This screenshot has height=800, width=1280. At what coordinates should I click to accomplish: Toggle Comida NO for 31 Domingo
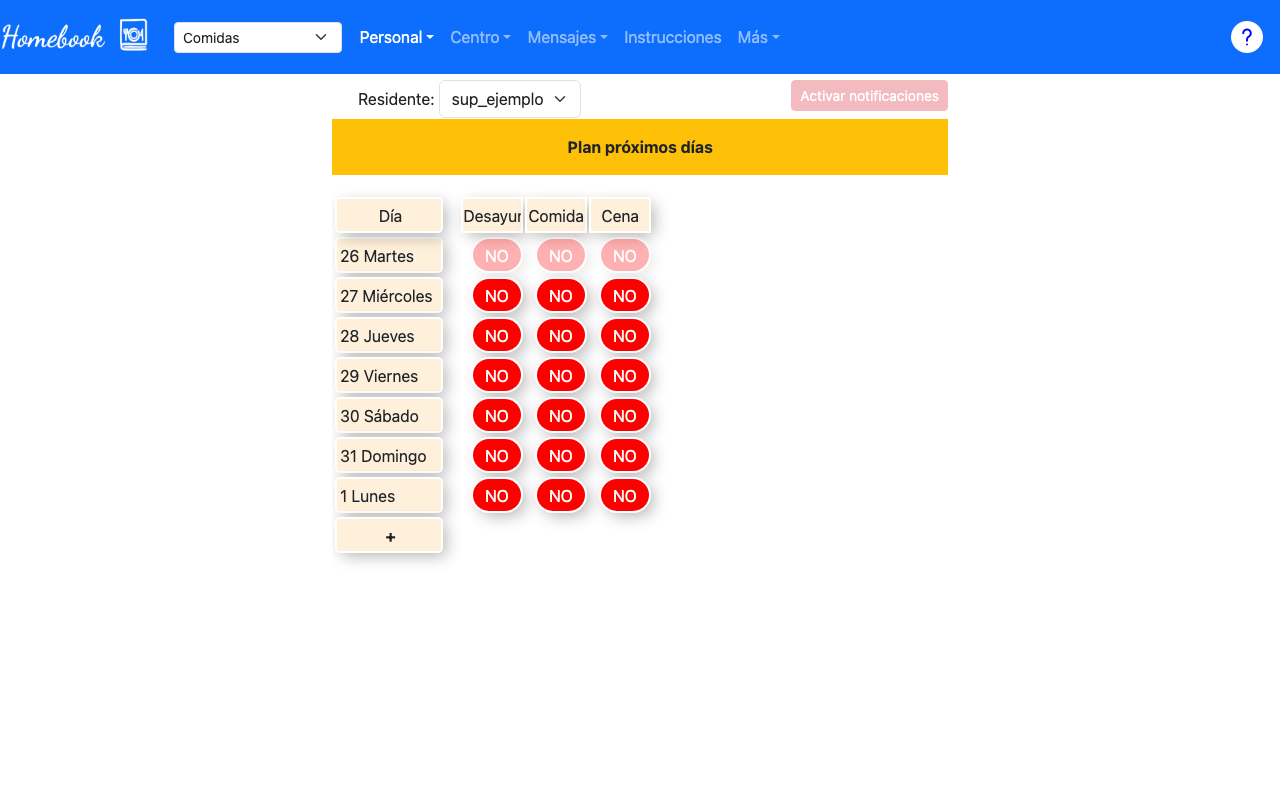pos(561,456)
